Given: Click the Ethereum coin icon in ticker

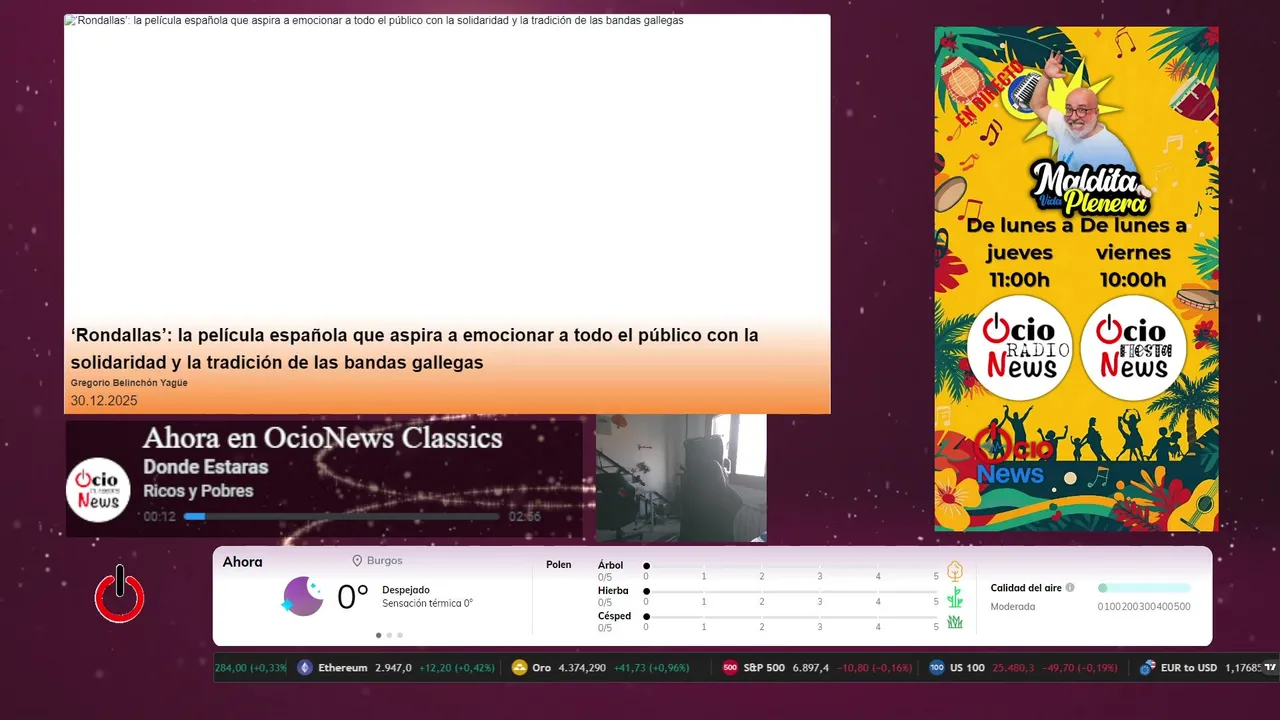Looking at the screenshot, I should coord(305,668).
